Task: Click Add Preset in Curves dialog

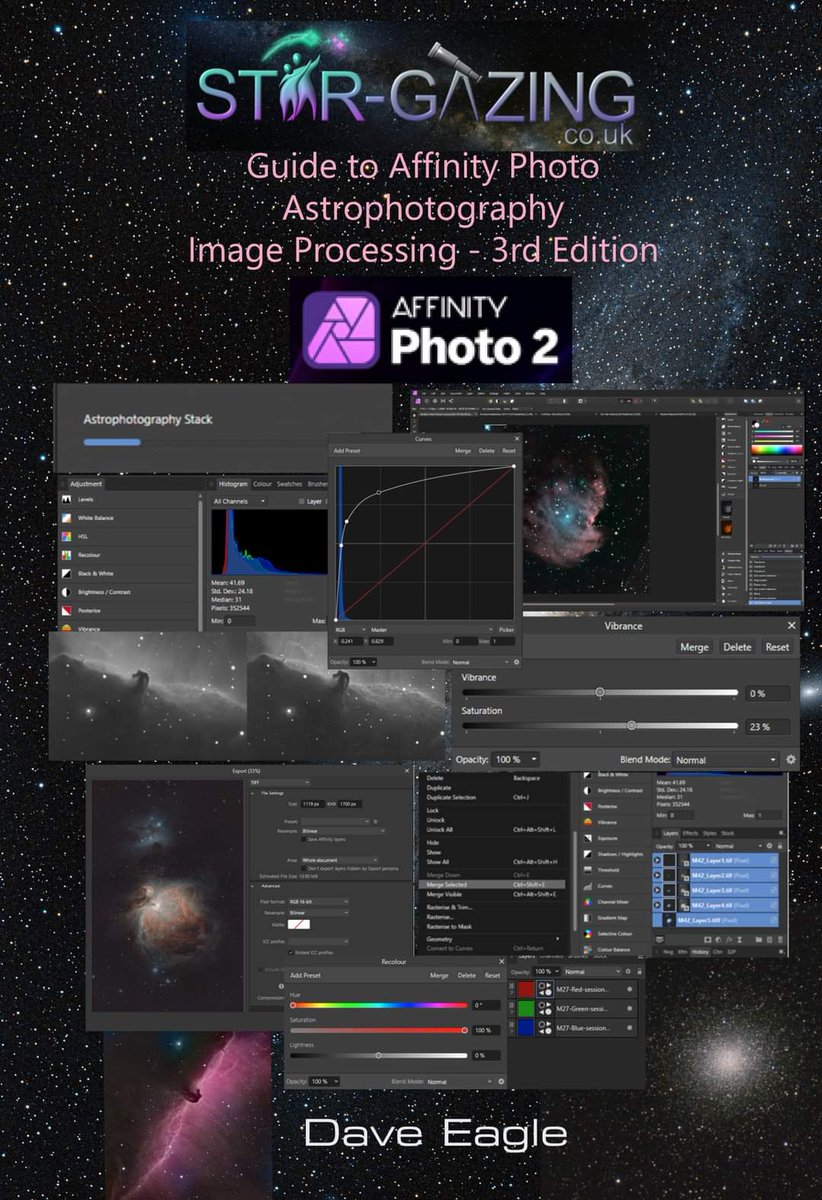Action: pos(348,451)
